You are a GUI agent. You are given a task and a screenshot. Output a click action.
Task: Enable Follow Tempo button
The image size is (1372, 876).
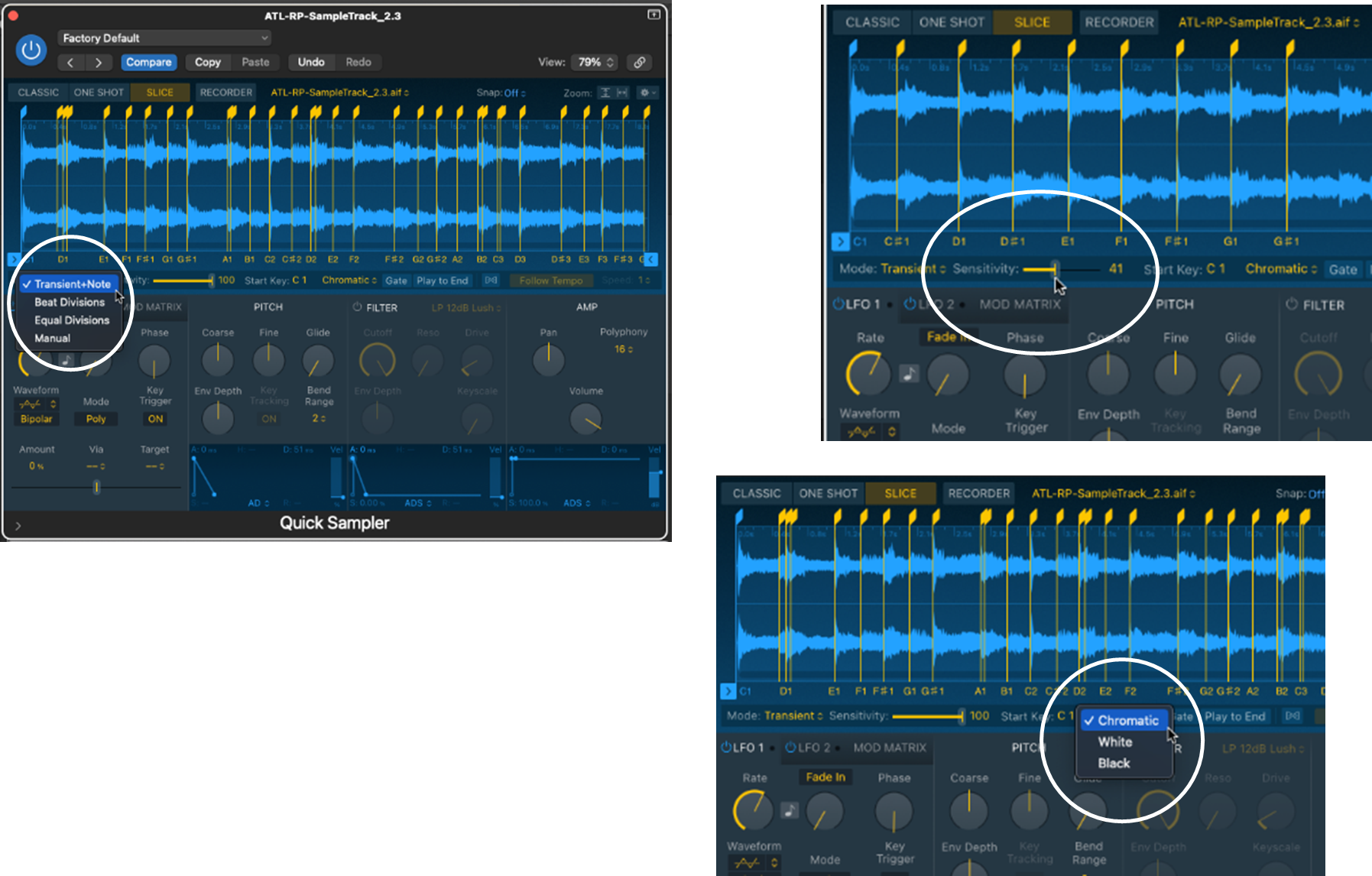pos(551,281)
